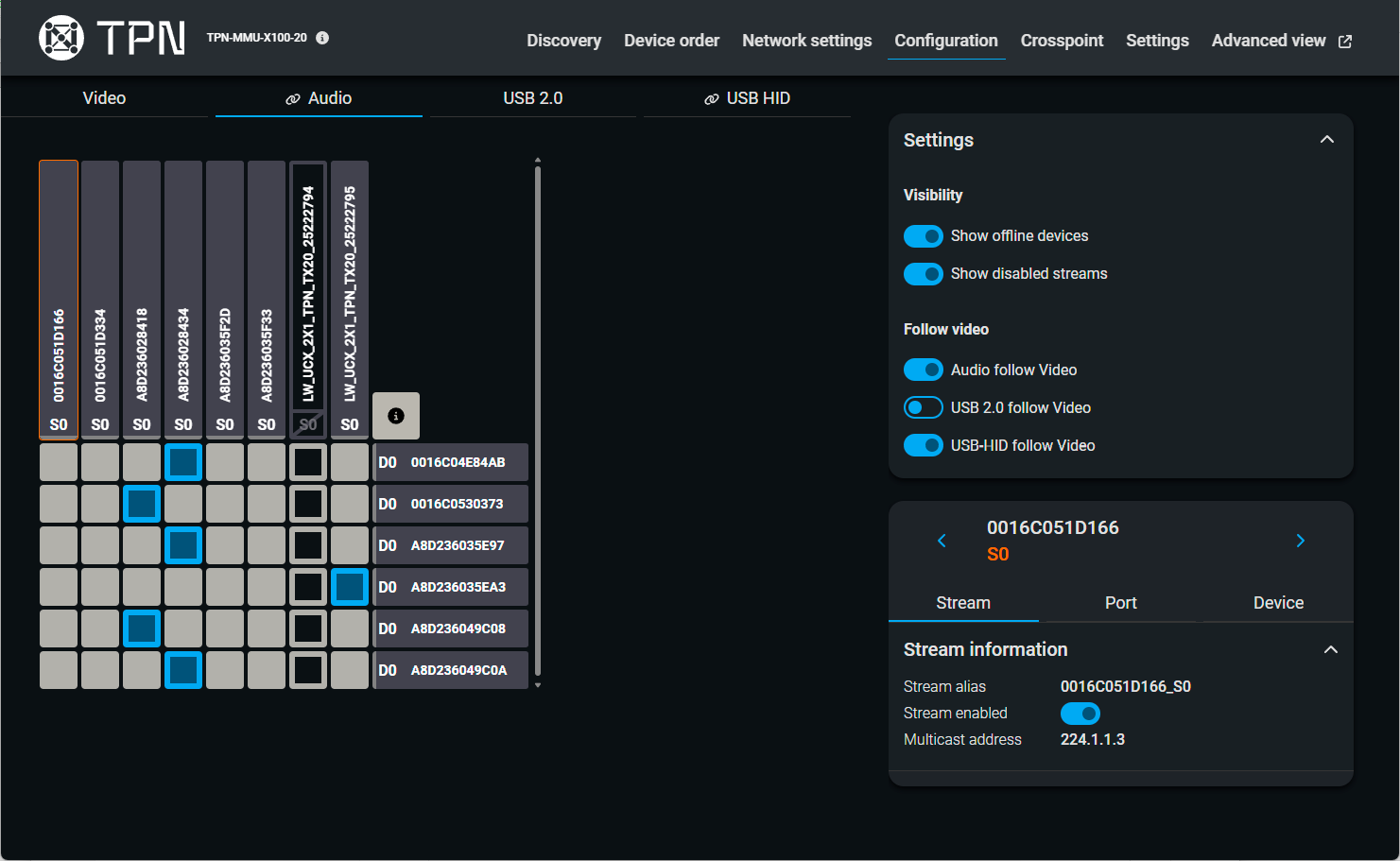Switch to the USB HID tab
This screenshot has height=861, width=1400.
coord(747,98)
